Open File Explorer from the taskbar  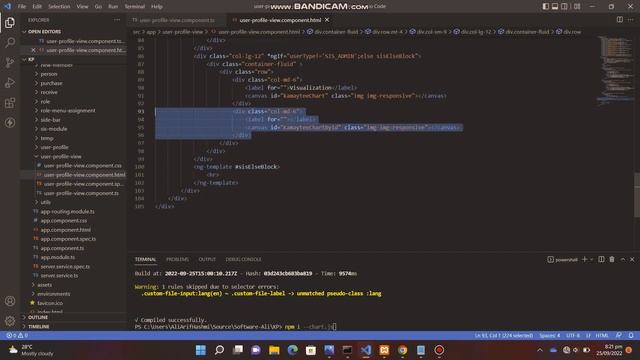(x=274, y=350)
